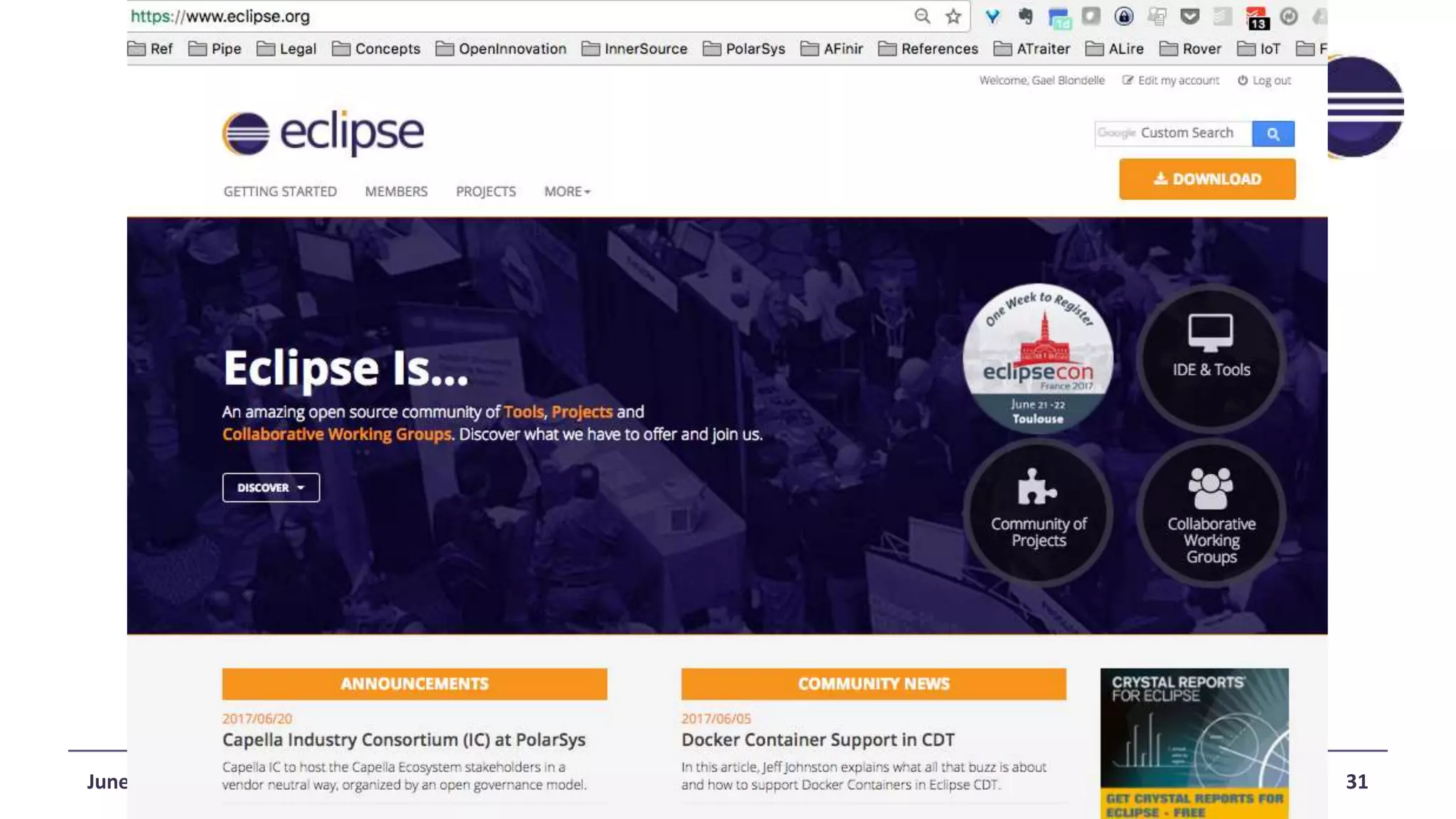Open the Pipe bookmarks folder
The width and height of the screenshot is (1456, 819).
pyautogui.click(x=215, y=48)
